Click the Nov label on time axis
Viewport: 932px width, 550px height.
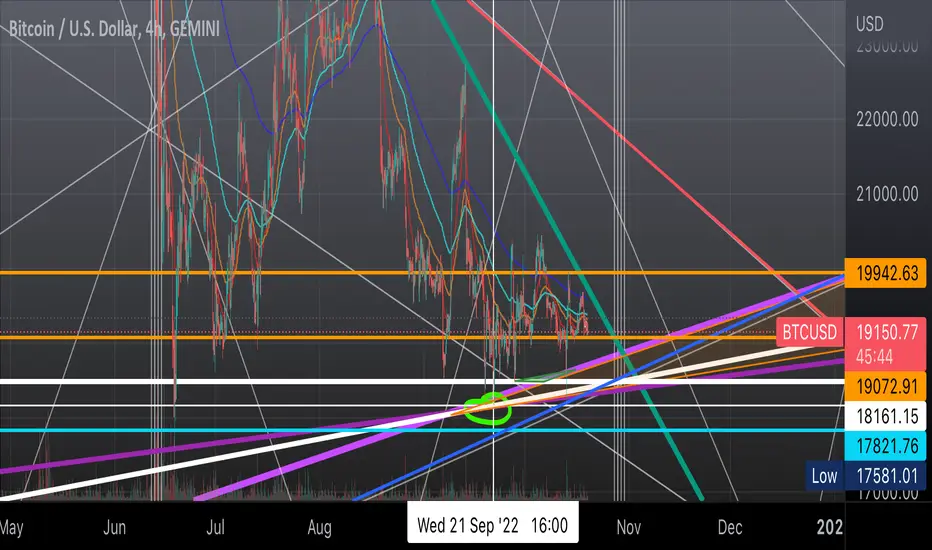(628, 527)
